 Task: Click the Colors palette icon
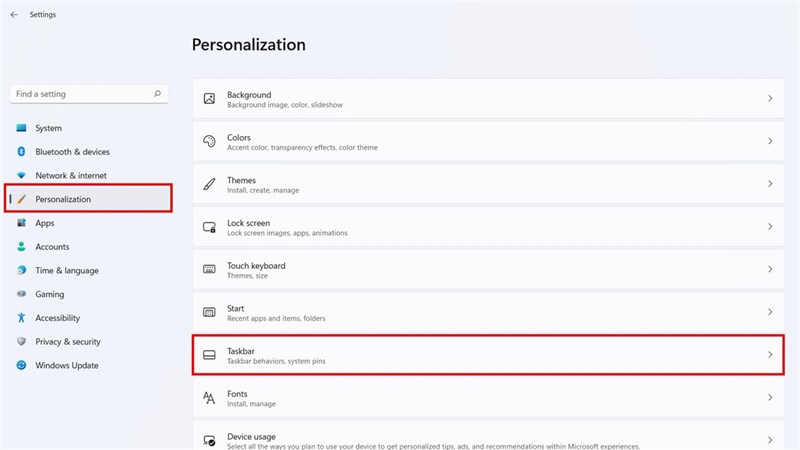(x=209, y=141)
